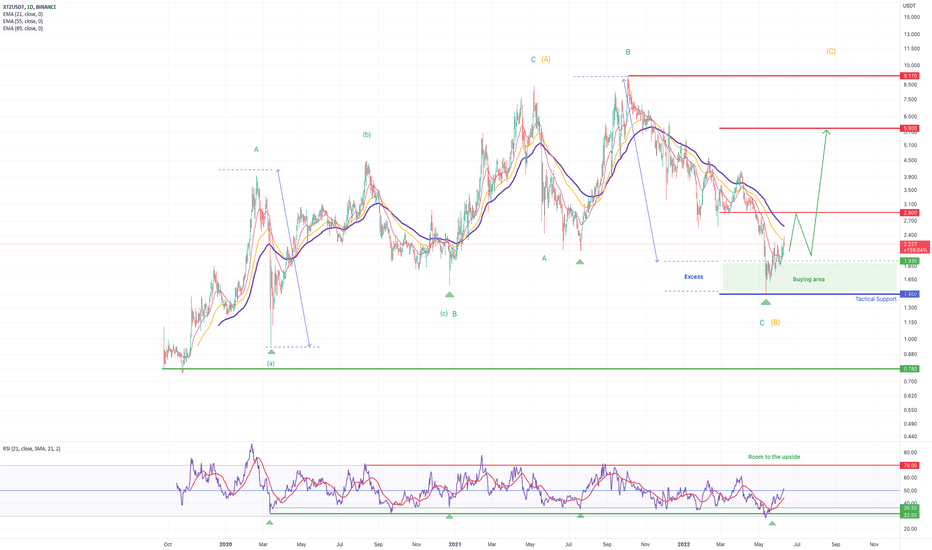The width and height of the screenshot is (932, 550).
Task: Select the green shaded Buying area rectangle
Action: coord(810,276)
